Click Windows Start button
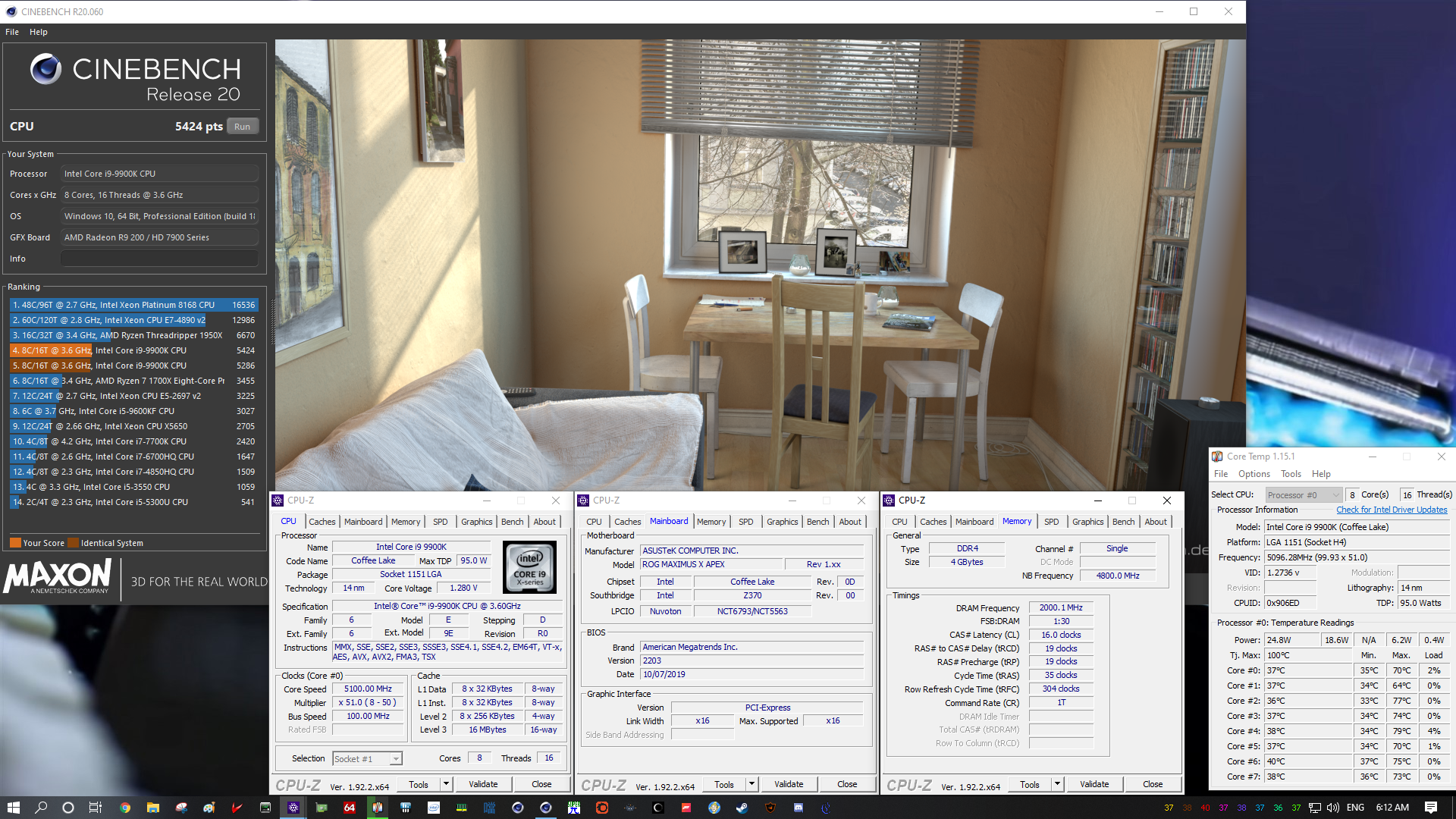This screenshot has height=819, width=1456. [13, 808]
